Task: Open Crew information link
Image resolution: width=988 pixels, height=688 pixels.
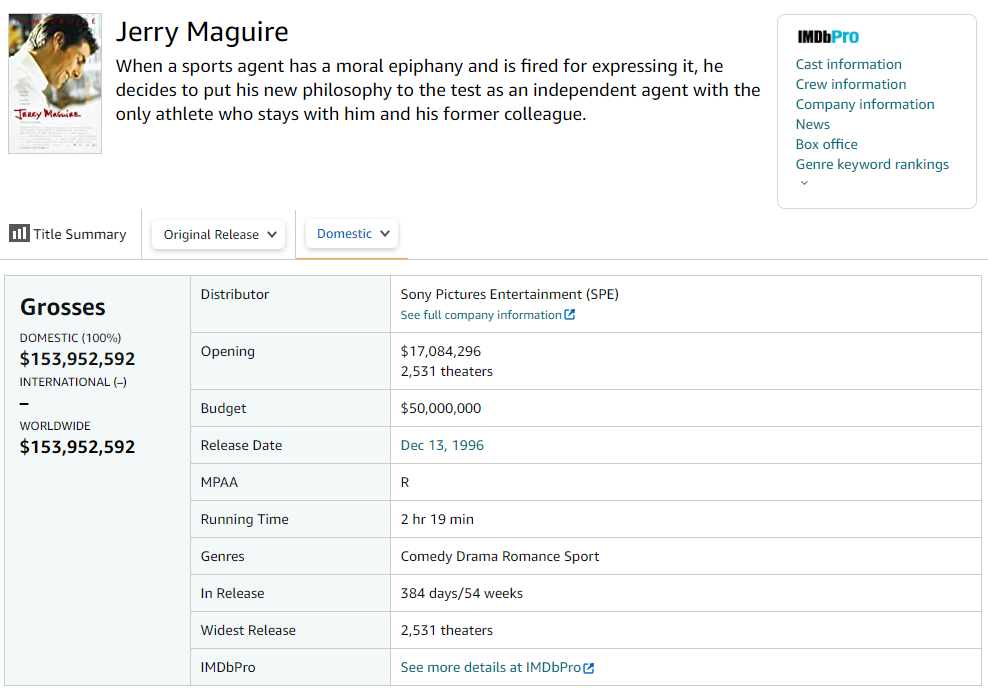Action: tap(851, 84)
